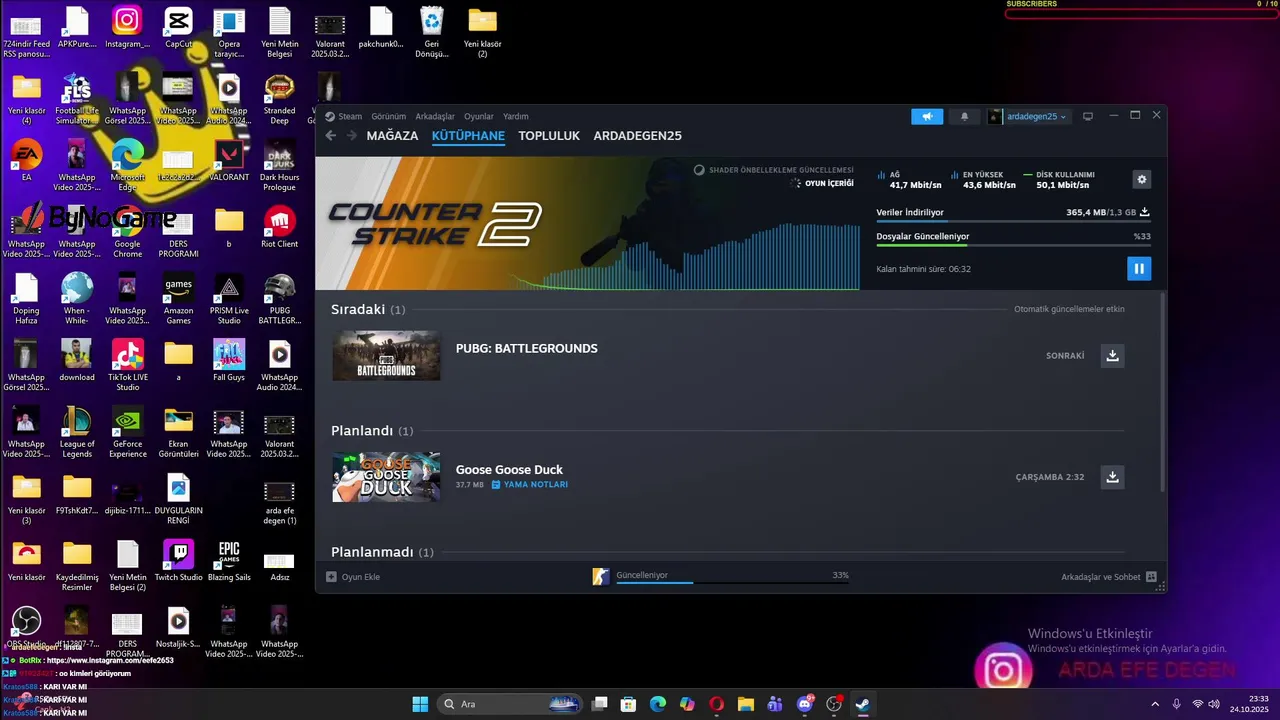
Task: Click Otomatik güncellemeler etkin text
Action: tap(1069, 309)
